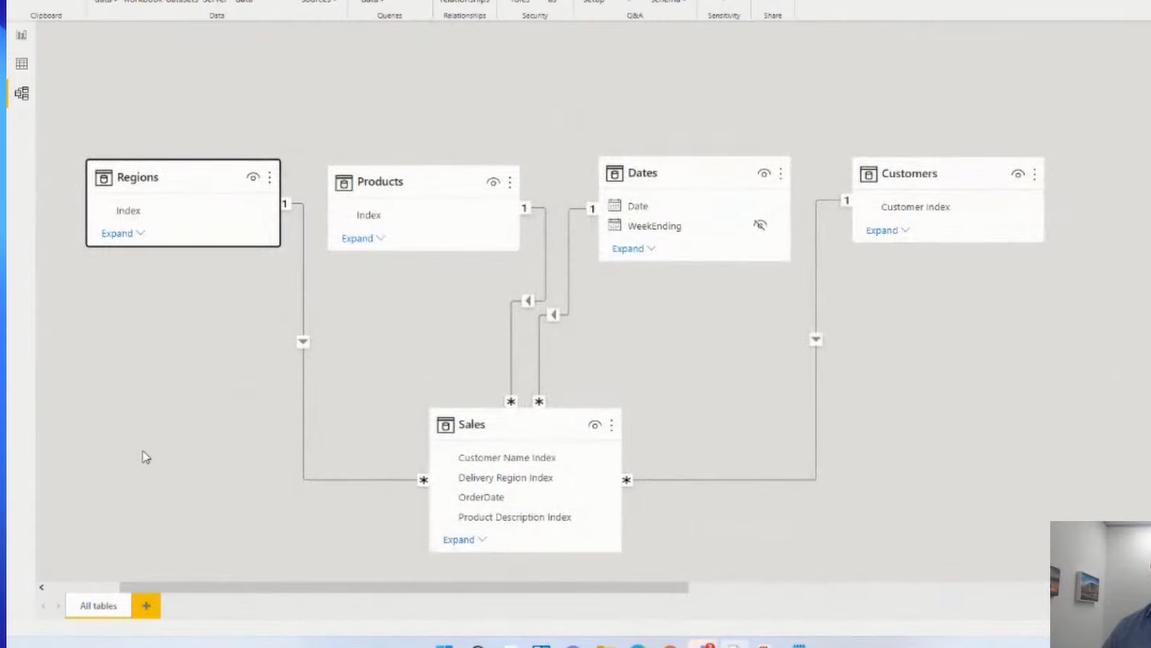Expand the Sales table field list
The width and height of the screenshot is (1151, 648).
464,539
